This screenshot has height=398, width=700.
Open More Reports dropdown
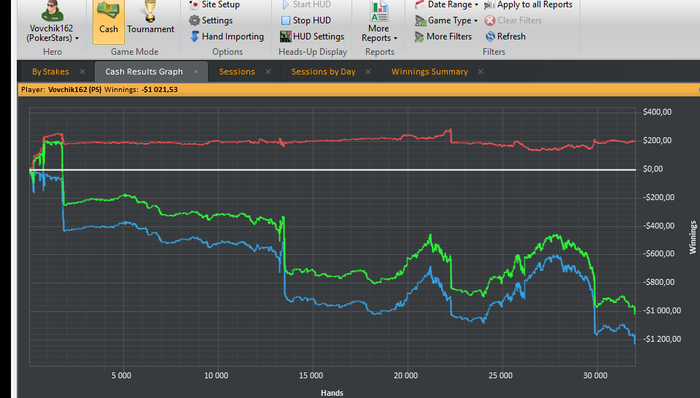(379, 22)
